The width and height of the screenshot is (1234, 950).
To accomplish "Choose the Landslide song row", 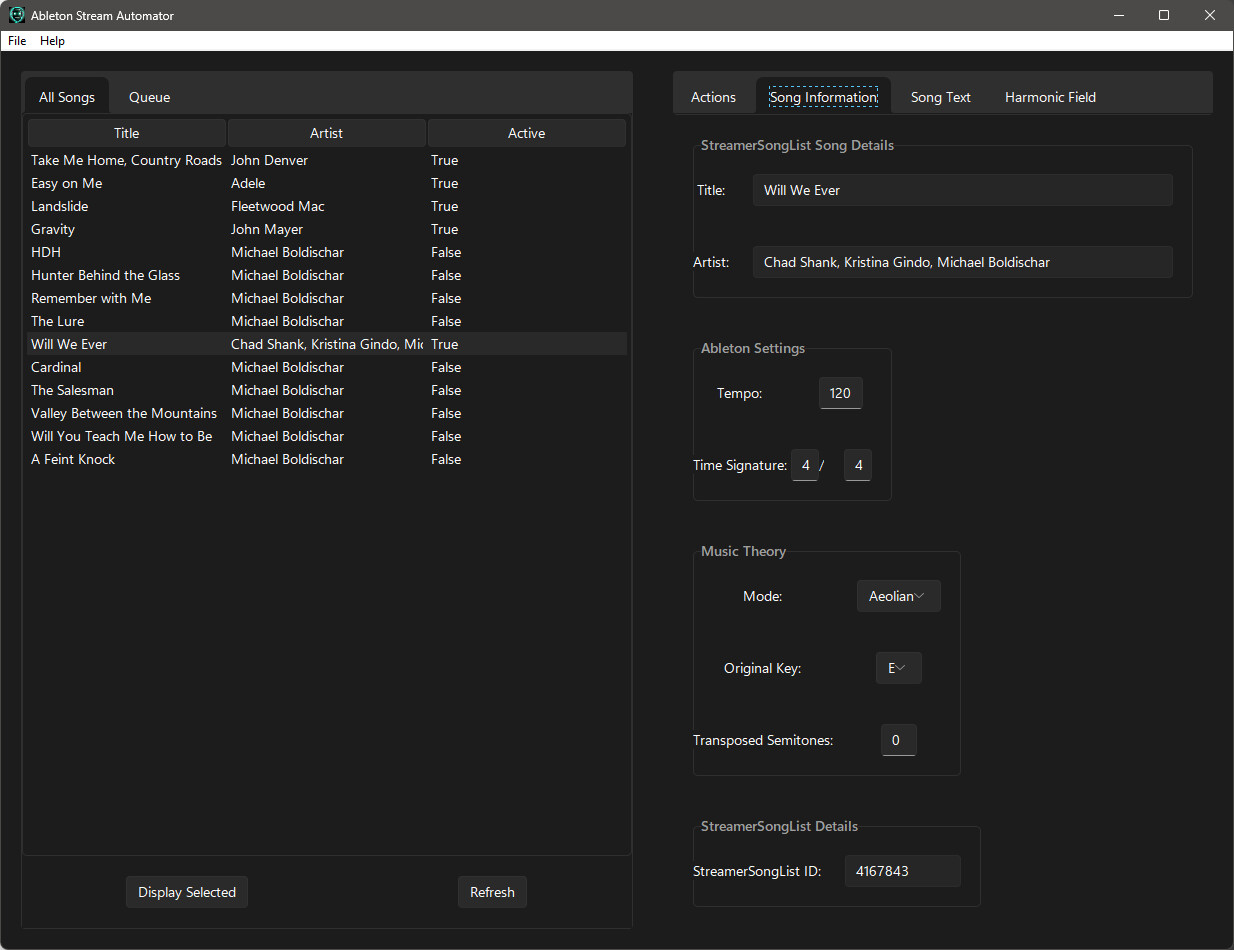I will (x=59, y=206).
